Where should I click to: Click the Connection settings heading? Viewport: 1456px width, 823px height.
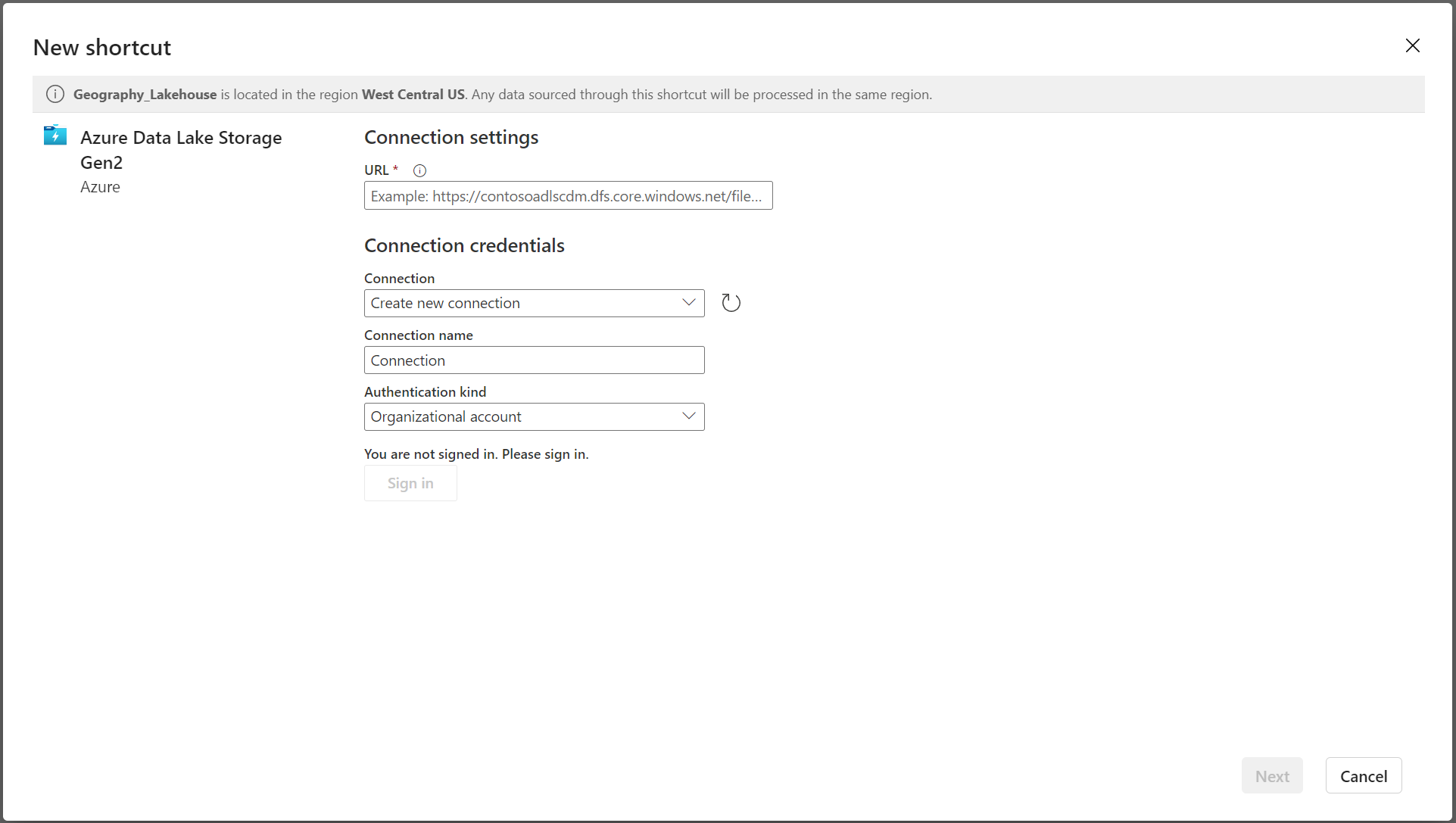click(x=451, y=137)
